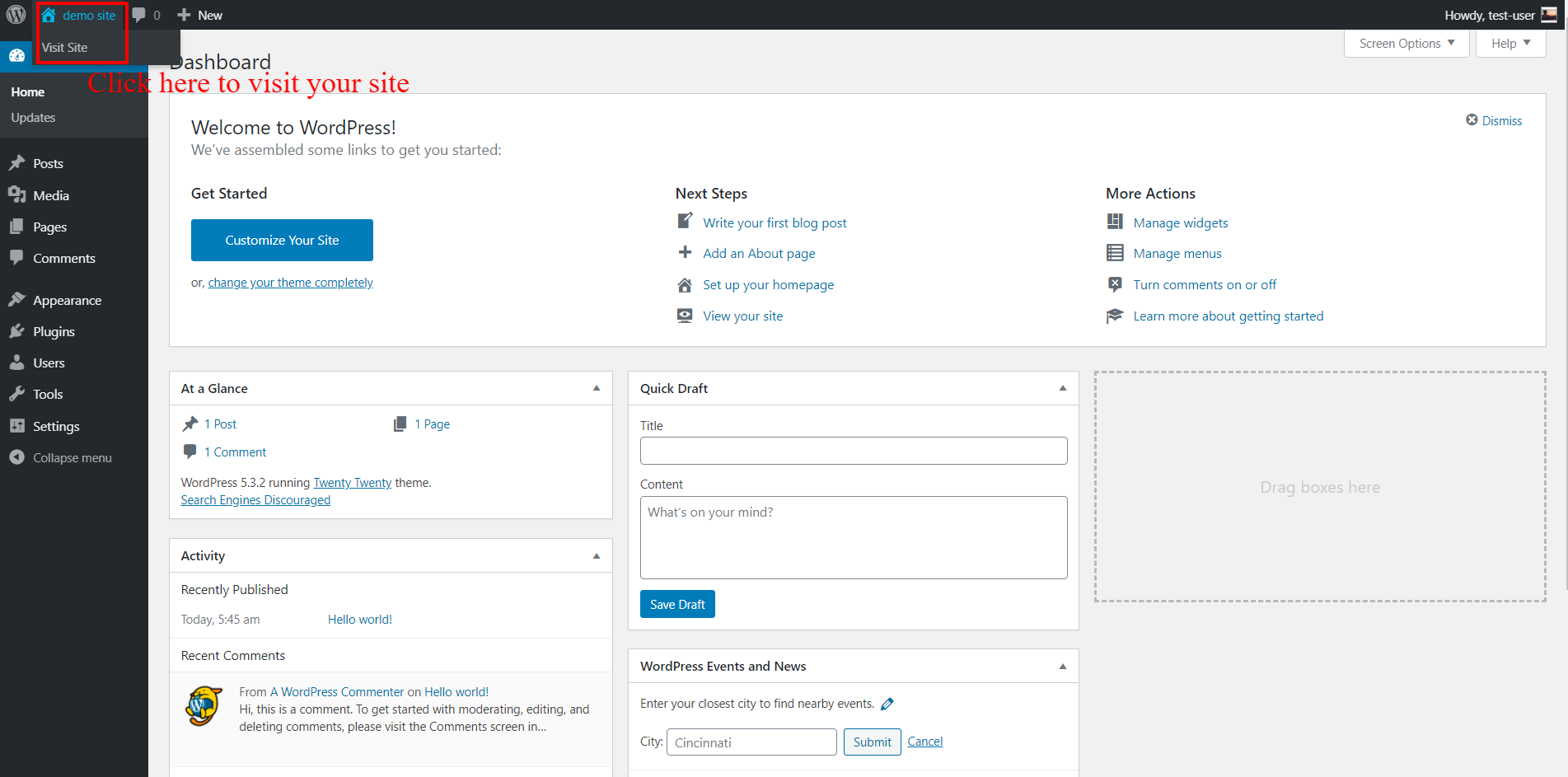1568x777 pixels.
Task: Click the icon beside Turn comments on or off
Action: click(x=1115, y=284)
